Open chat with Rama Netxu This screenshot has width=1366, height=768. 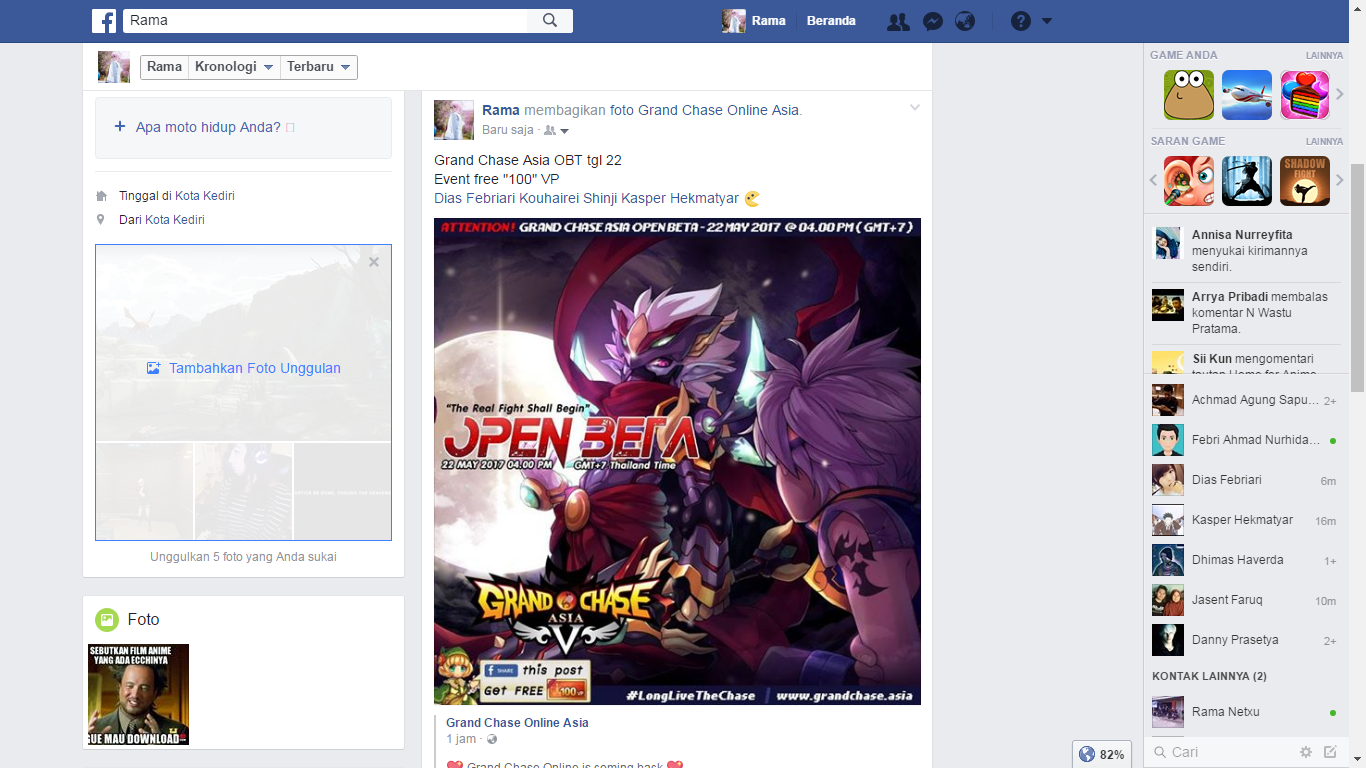click(1244, 712)
